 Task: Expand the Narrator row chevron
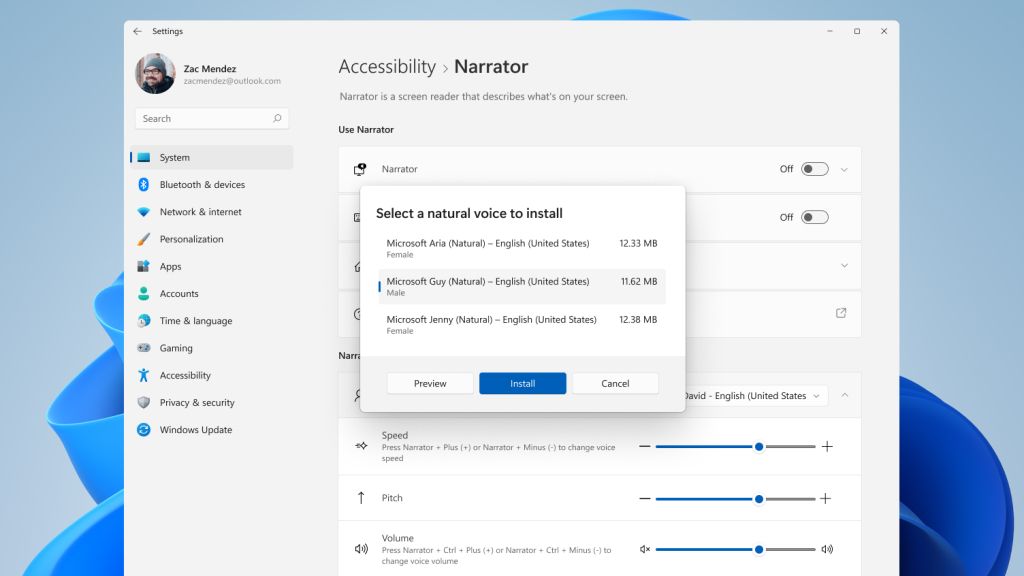coord(844,170)
